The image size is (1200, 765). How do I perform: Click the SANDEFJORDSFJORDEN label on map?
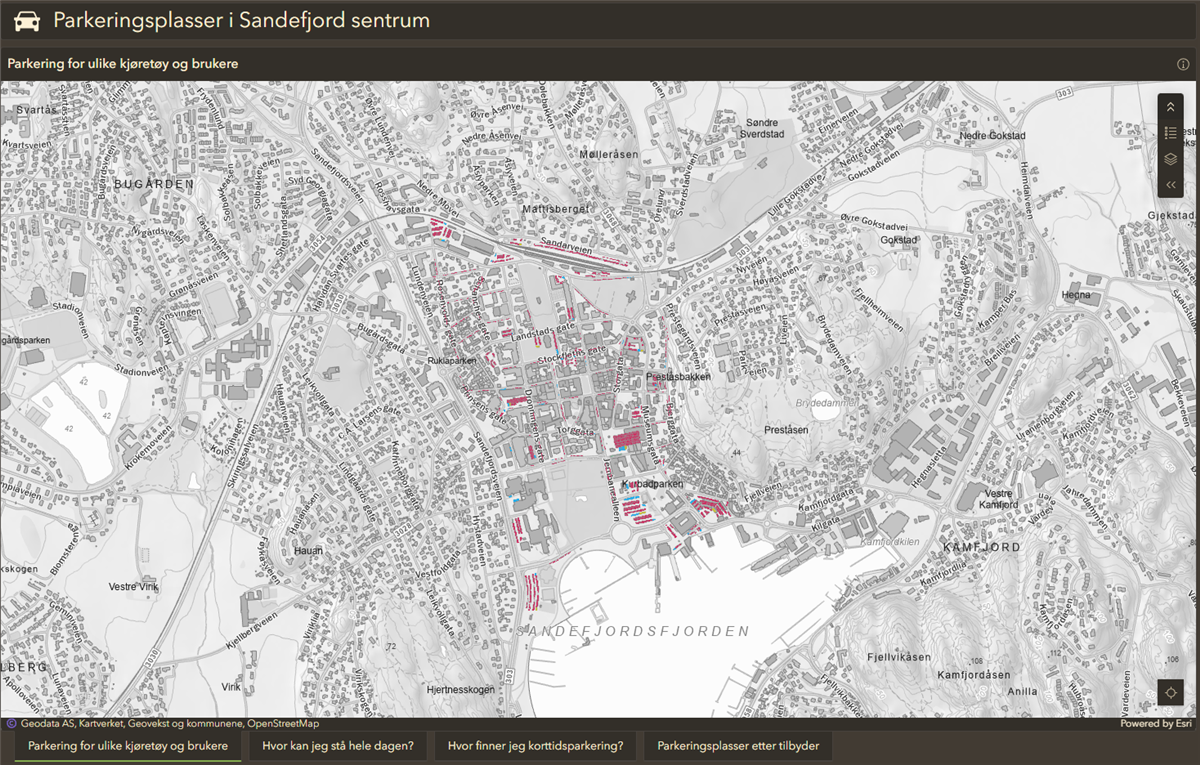(633, 631)
